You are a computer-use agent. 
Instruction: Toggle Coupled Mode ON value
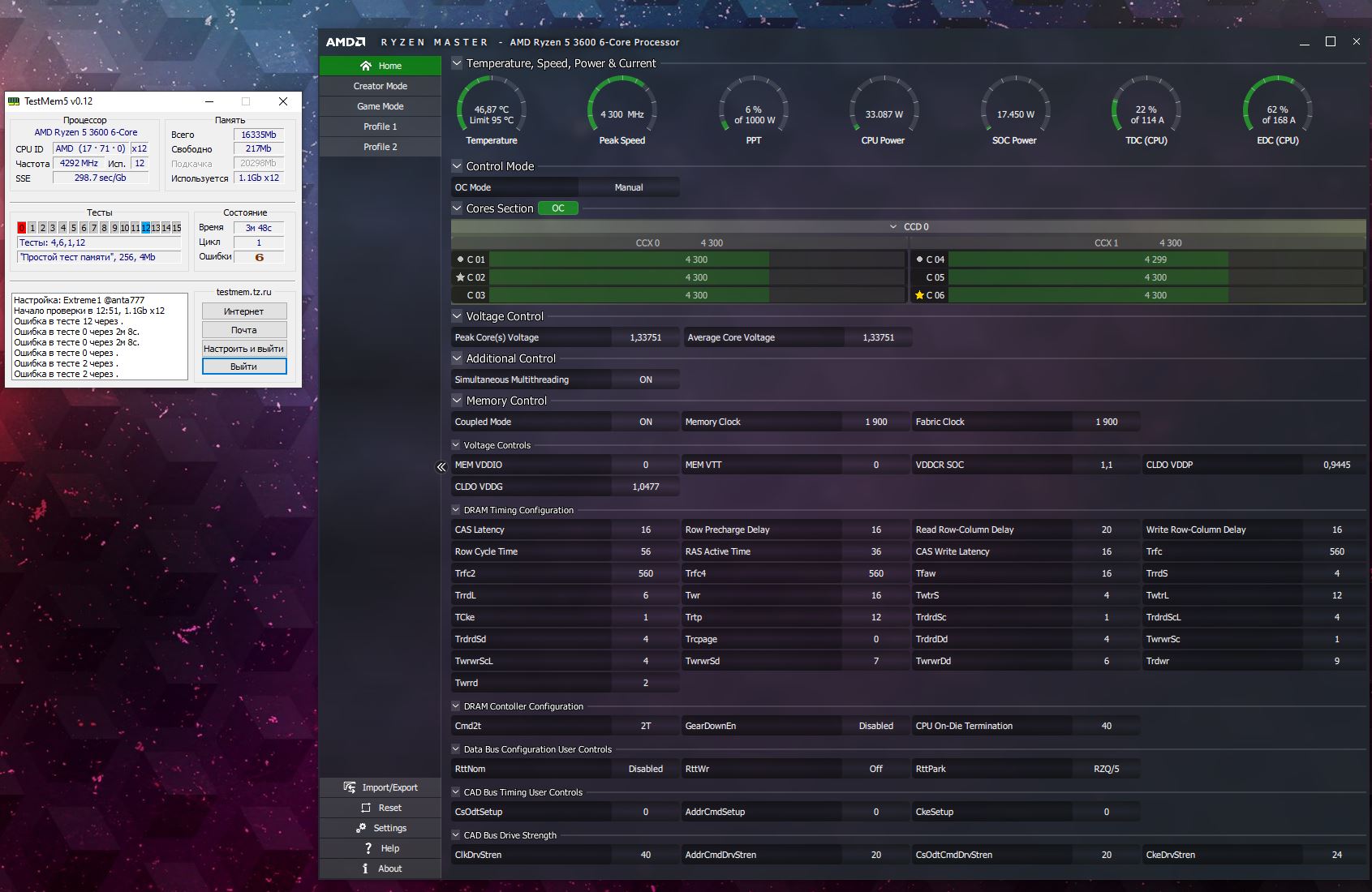tap(646, 422)
